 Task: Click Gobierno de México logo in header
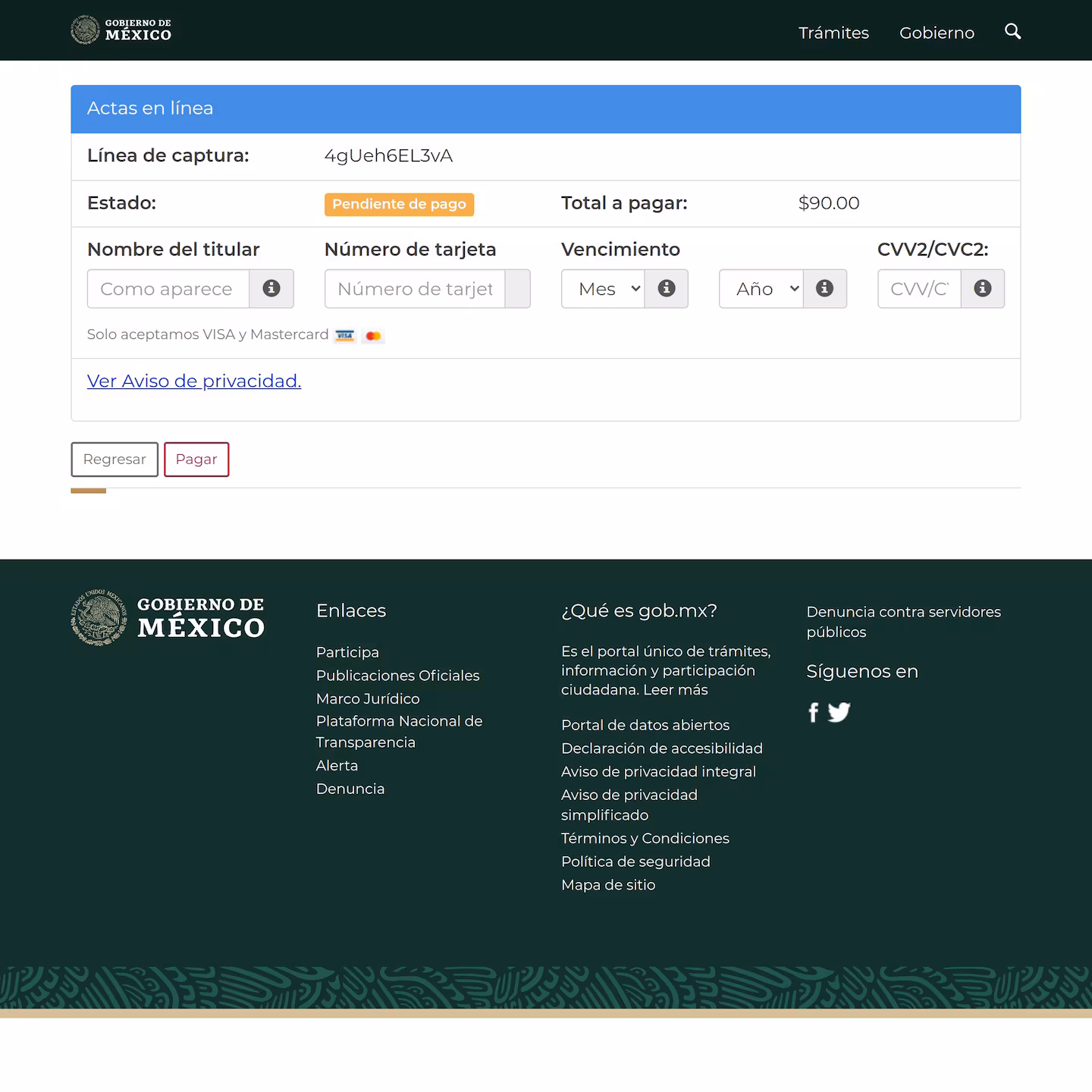pos(121,30)
